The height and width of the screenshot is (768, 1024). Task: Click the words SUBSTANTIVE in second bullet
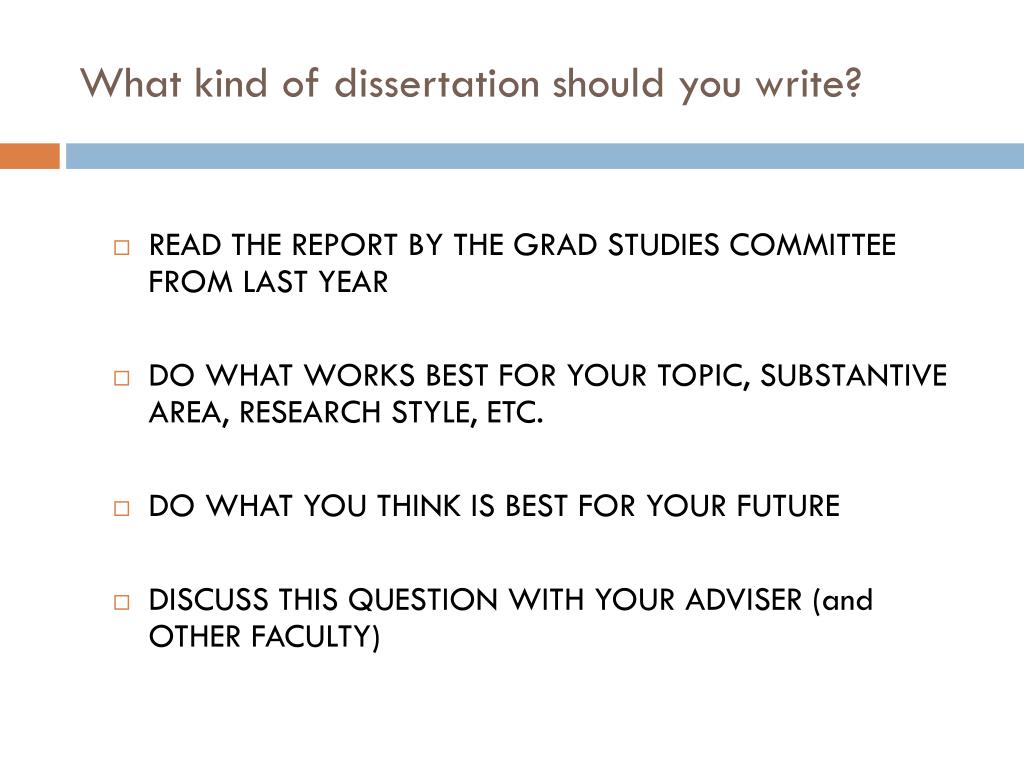click(x=854, y=376)
